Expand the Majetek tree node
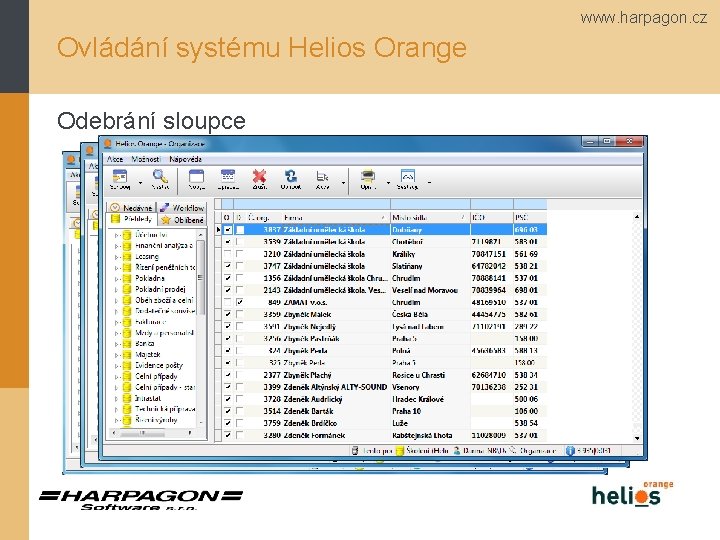720x540 pixels. click(x=117, y=355)
